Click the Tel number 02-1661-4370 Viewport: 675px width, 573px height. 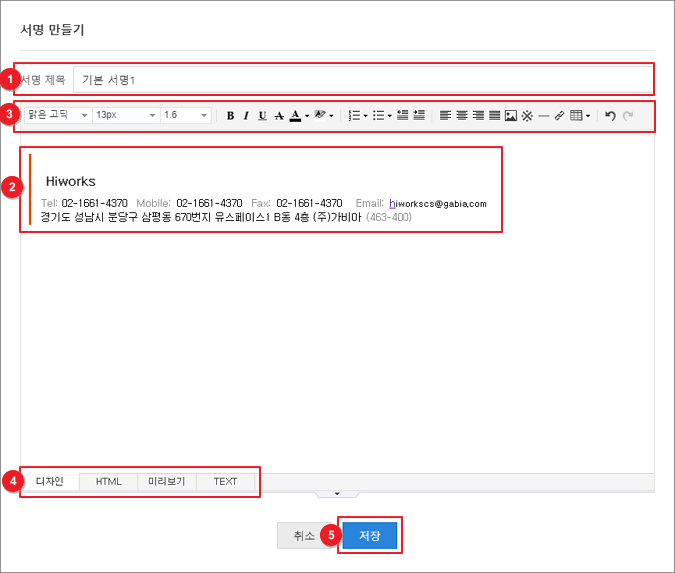click(95, 203)
